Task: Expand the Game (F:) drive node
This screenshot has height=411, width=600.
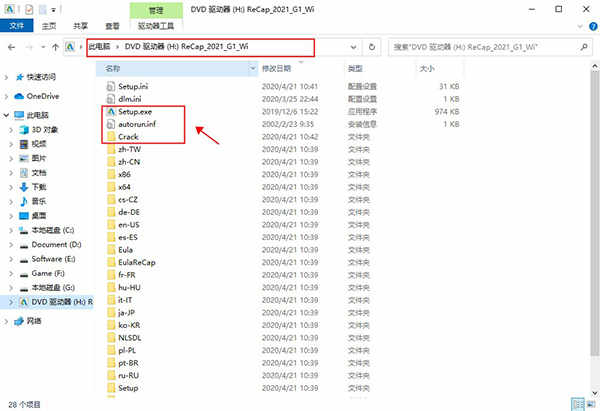Action: point(11,274)
